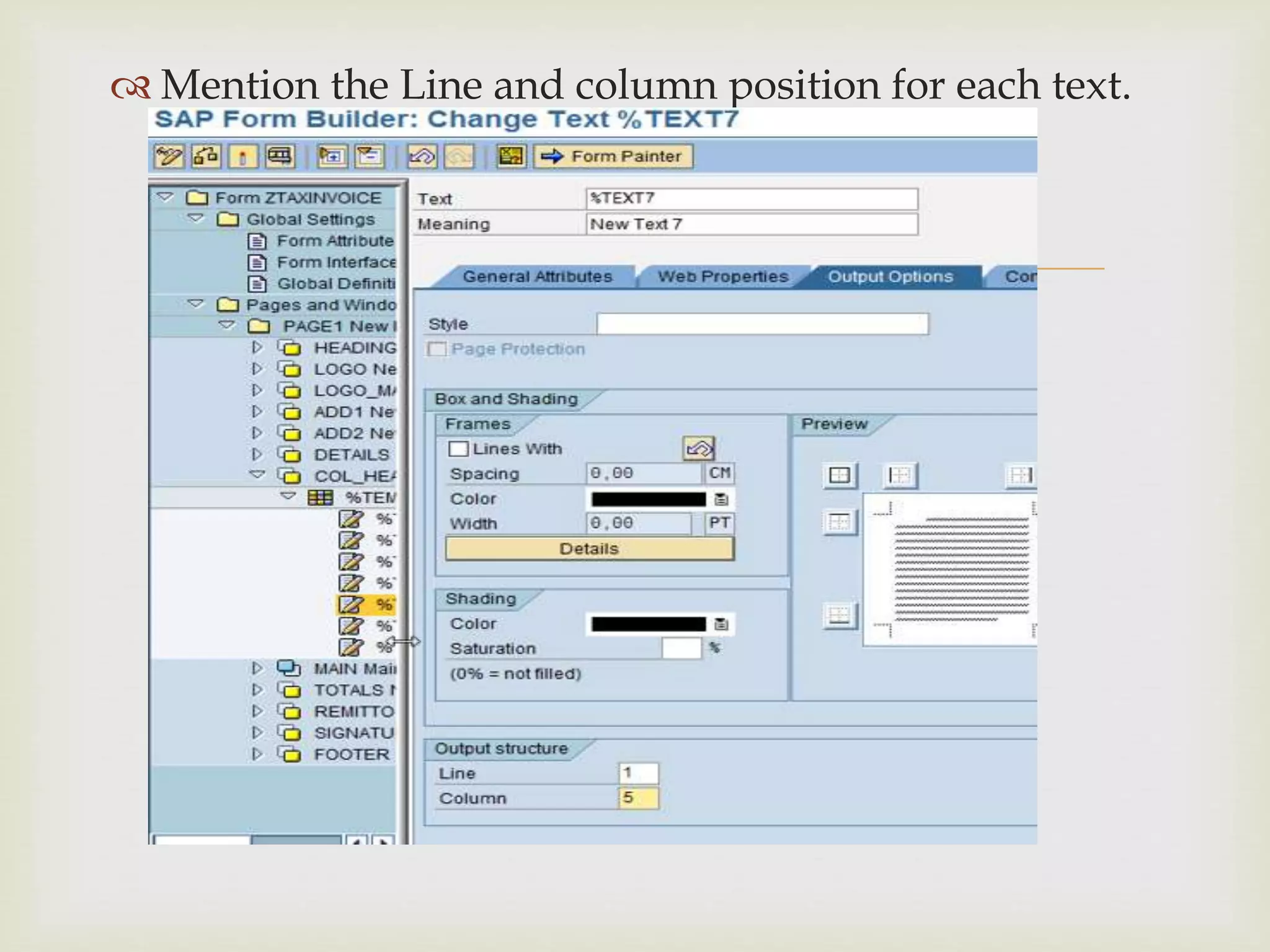Collapse the Global Settings tree node
The image size is (1270, 952).
click(196, 219)
